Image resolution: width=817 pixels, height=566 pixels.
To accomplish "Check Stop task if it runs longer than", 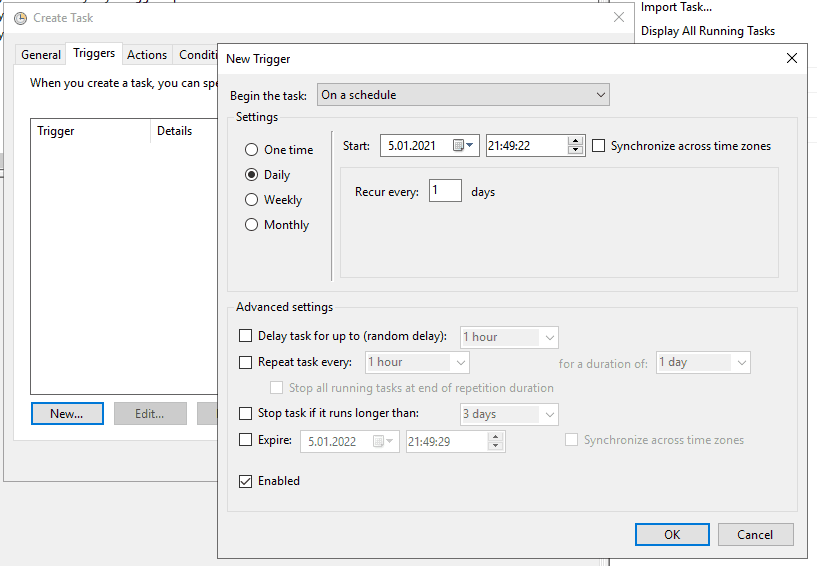I will point(246,414).
